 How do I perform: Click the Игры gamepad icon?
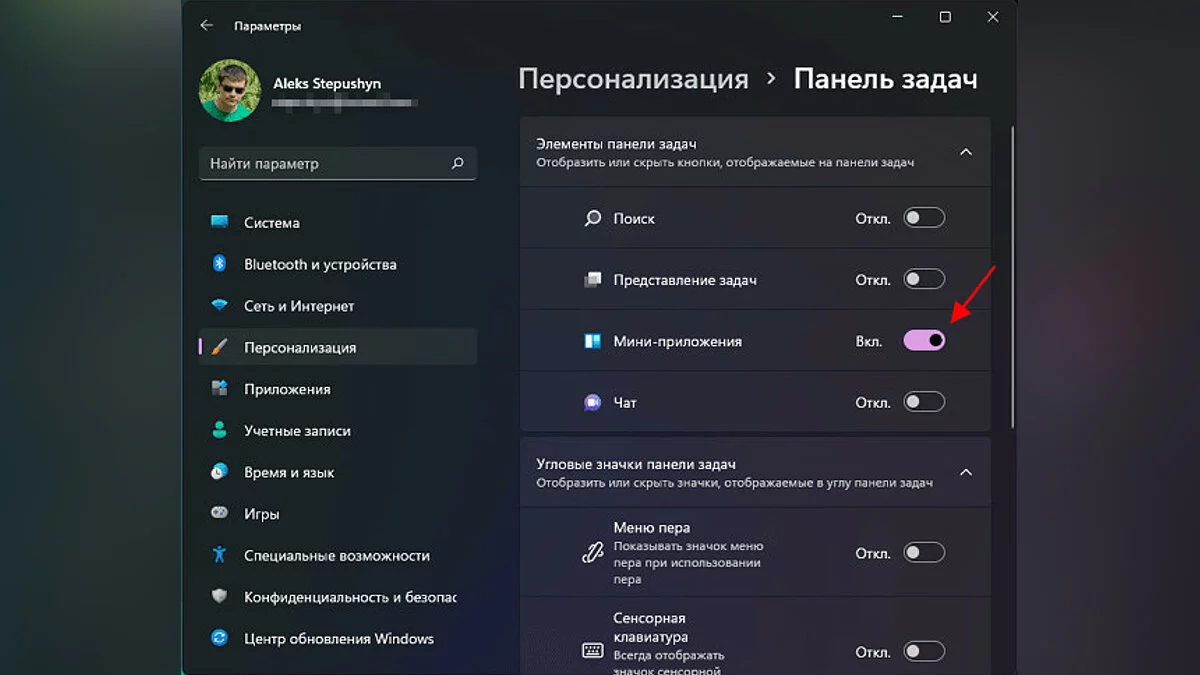tap(219, 514)
